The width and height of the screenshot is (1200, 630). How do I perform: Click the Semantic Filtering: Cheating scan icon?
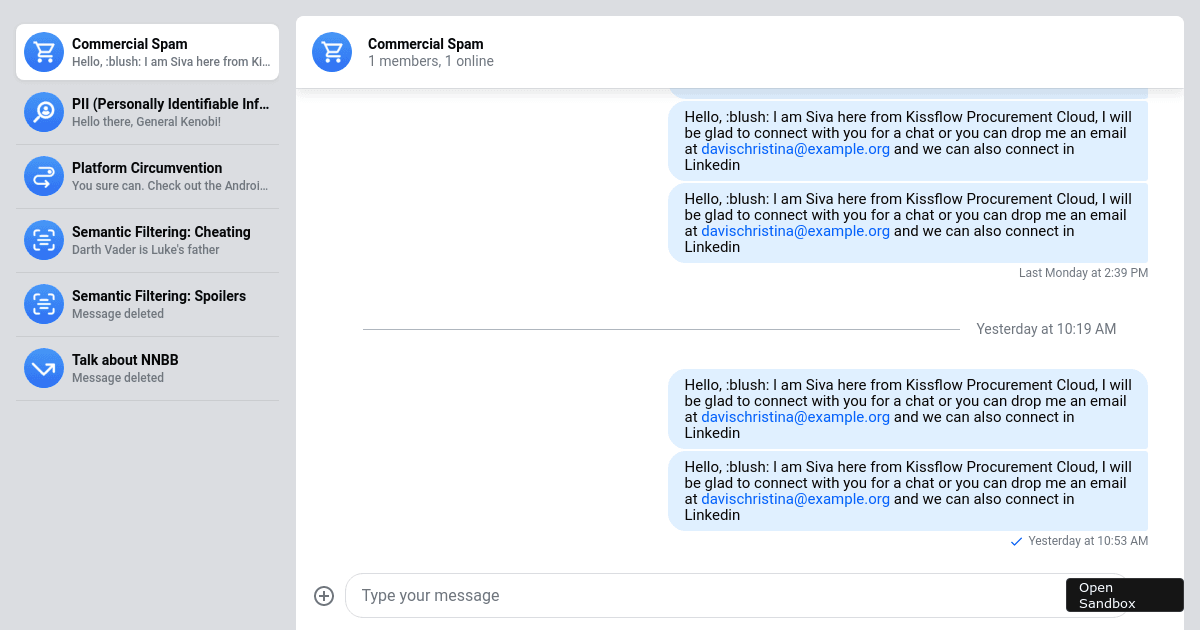tap(44, 240)
